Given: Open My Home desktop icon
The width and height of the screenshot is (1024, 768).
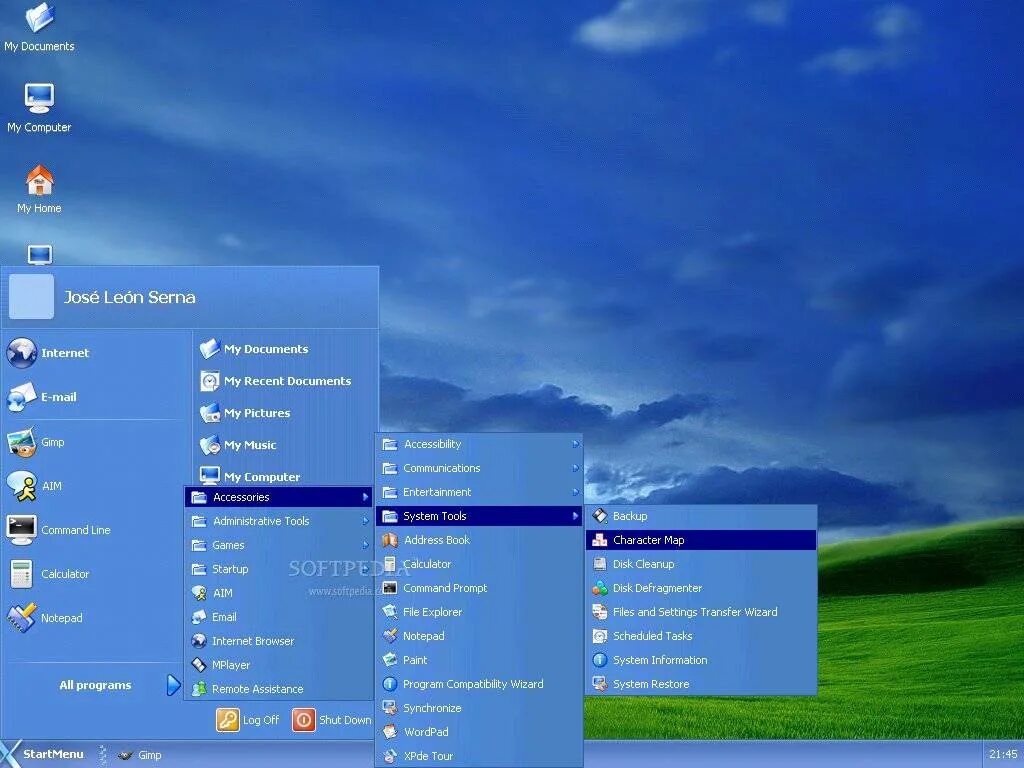Looking at the screenshot, I should click(x=39, y=180).
